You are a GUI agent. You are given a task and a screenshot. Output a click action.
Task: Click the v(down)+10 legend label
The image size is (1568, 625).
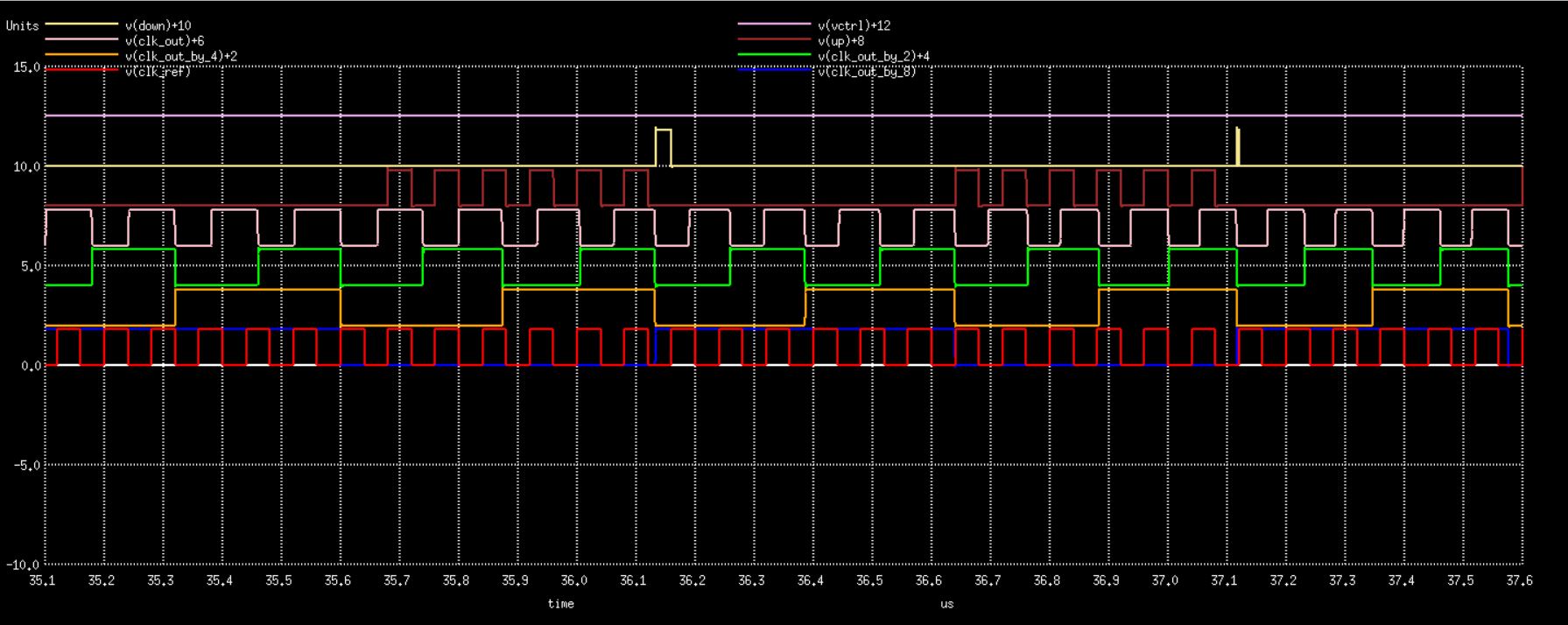tap(158, 26)
